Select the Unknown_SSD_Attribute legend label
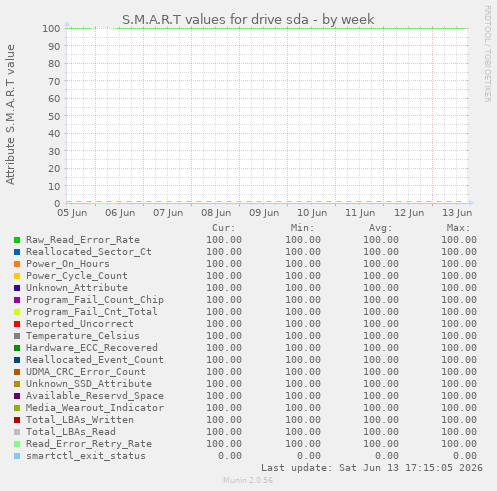497x491 pixels. 89,384
